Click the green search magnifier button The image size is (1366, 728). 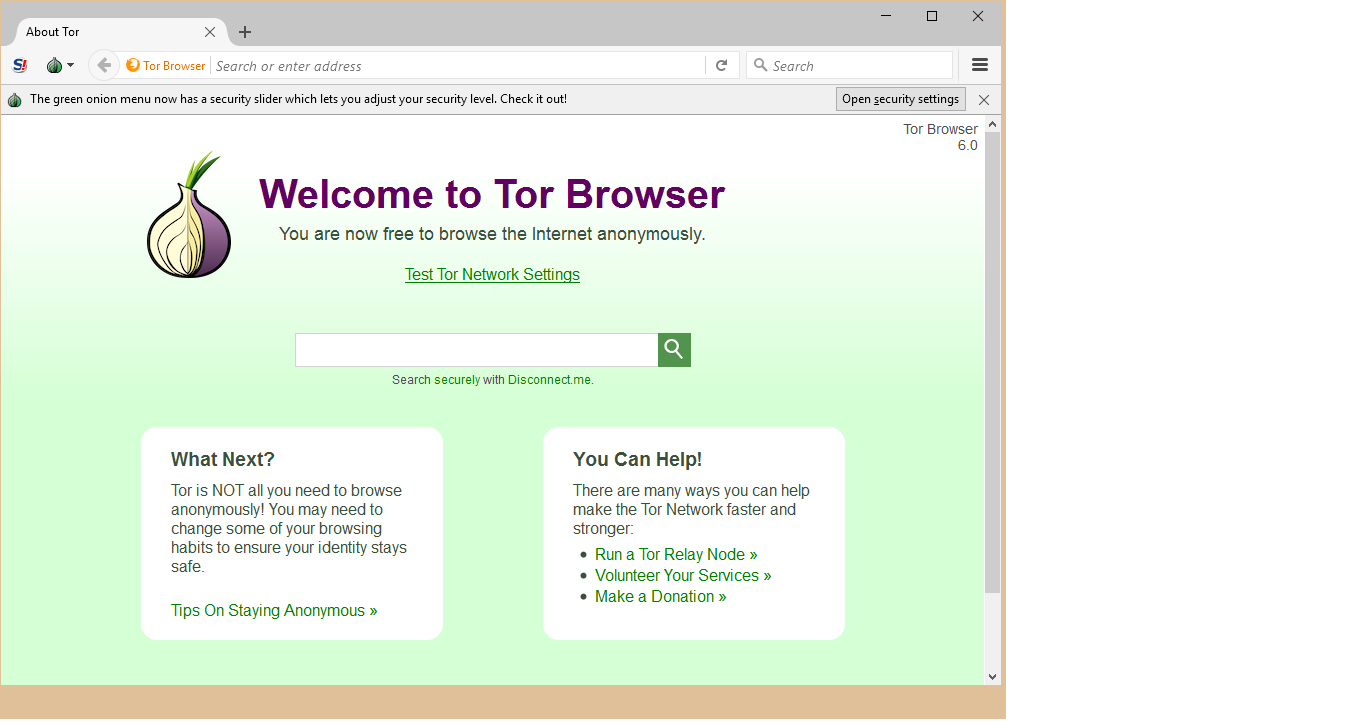[674, 350]
